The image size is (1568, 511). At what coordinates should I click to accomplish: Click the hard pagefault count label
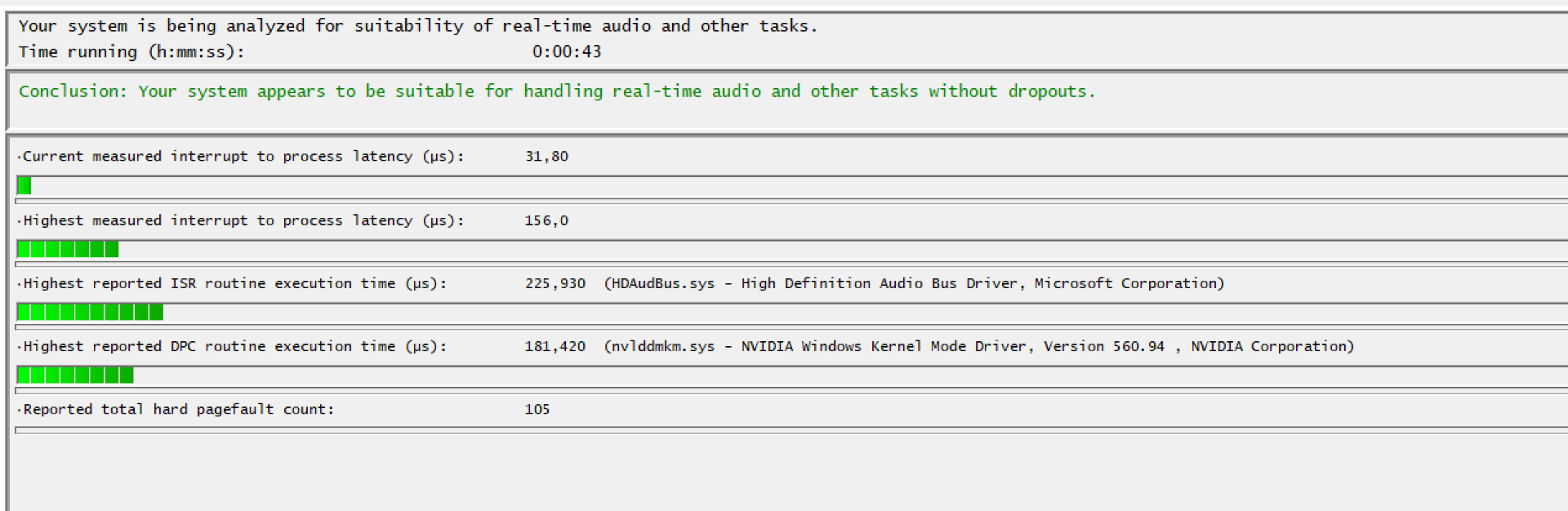pyautogui.click(x=178, y=409)
